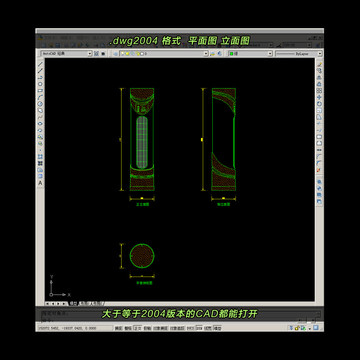Switch to the Model tab

click(73, 304)
